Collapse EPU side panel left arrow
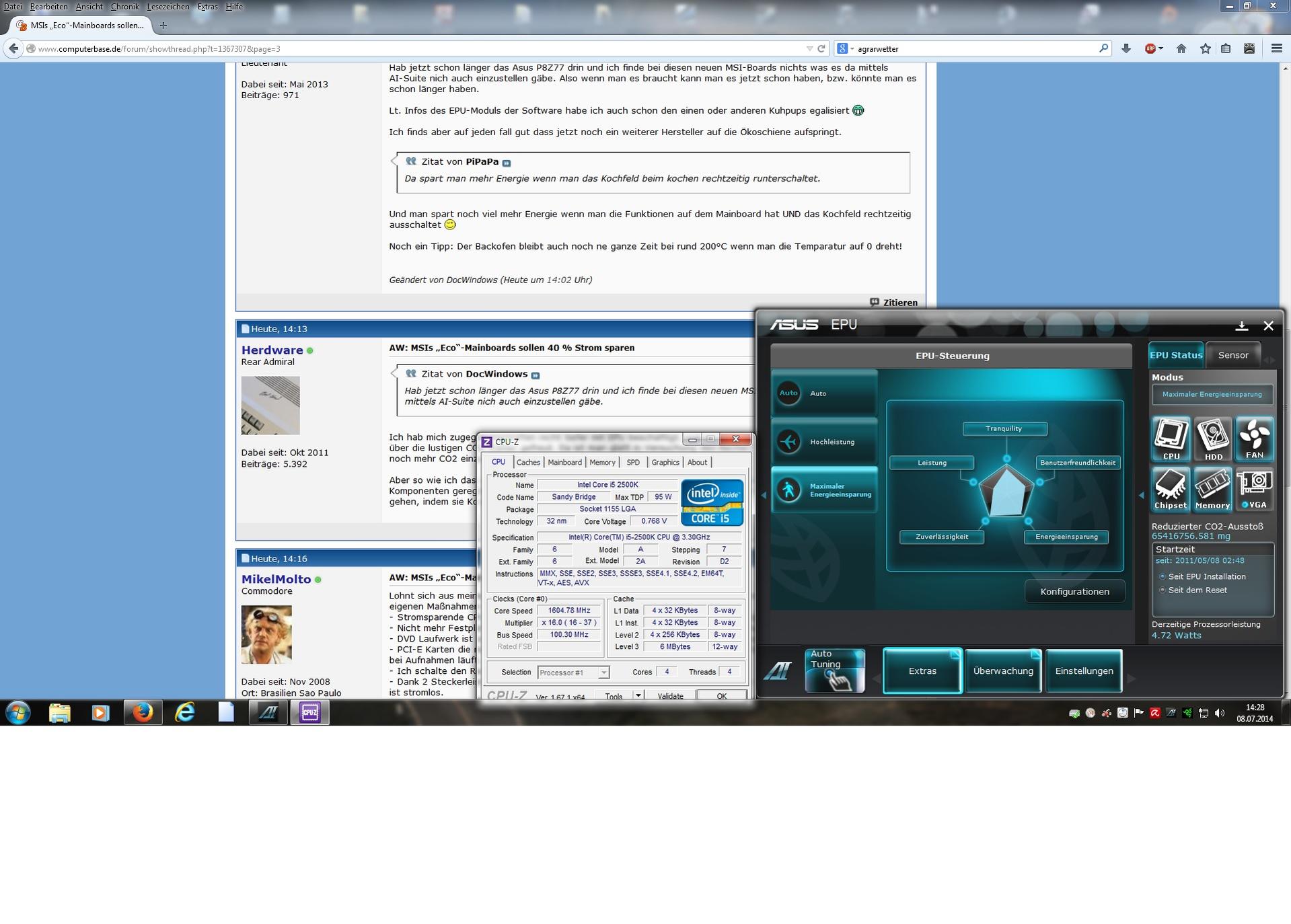The height and width of the screenshot is (924, 1291). coord(1141,495)
